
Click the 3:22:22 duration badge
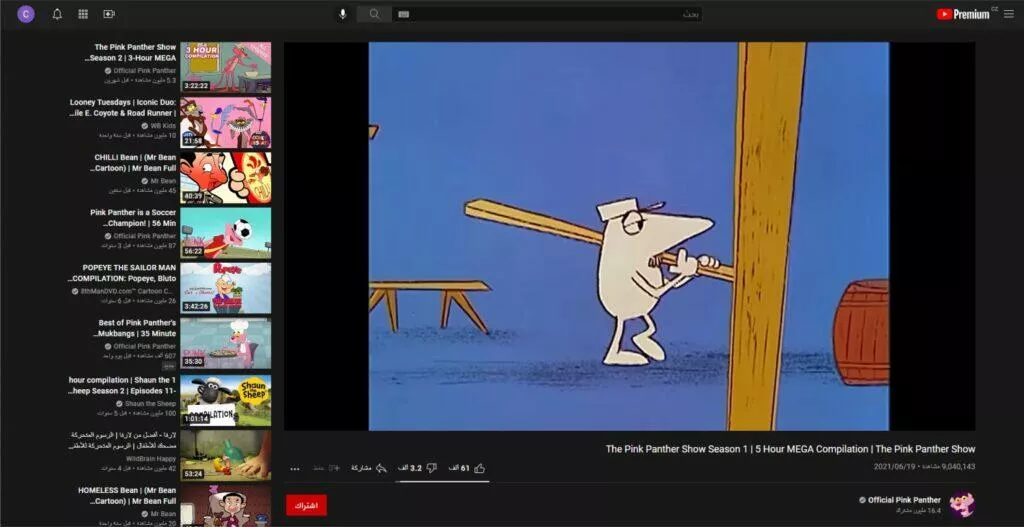196,86
